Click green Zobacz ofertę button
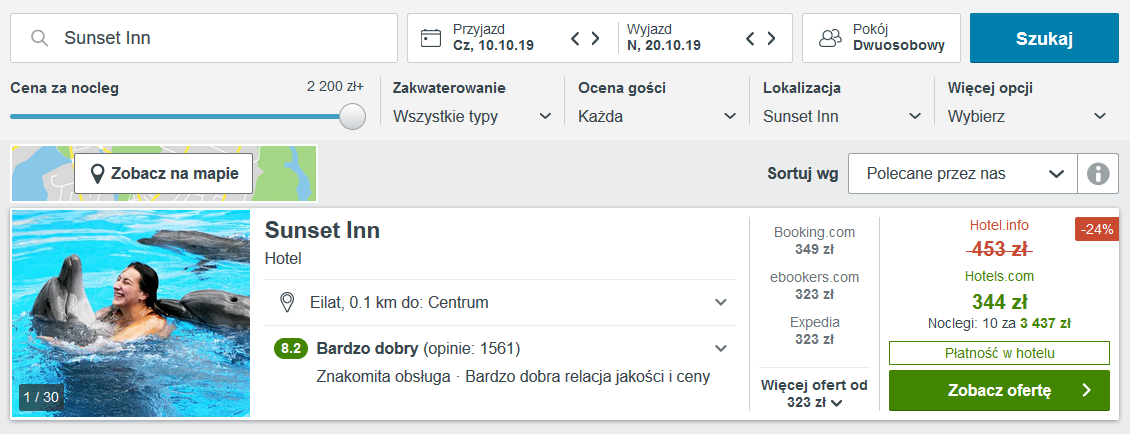The width and height of the screenshot is (1130, 434). click(999, 391)
